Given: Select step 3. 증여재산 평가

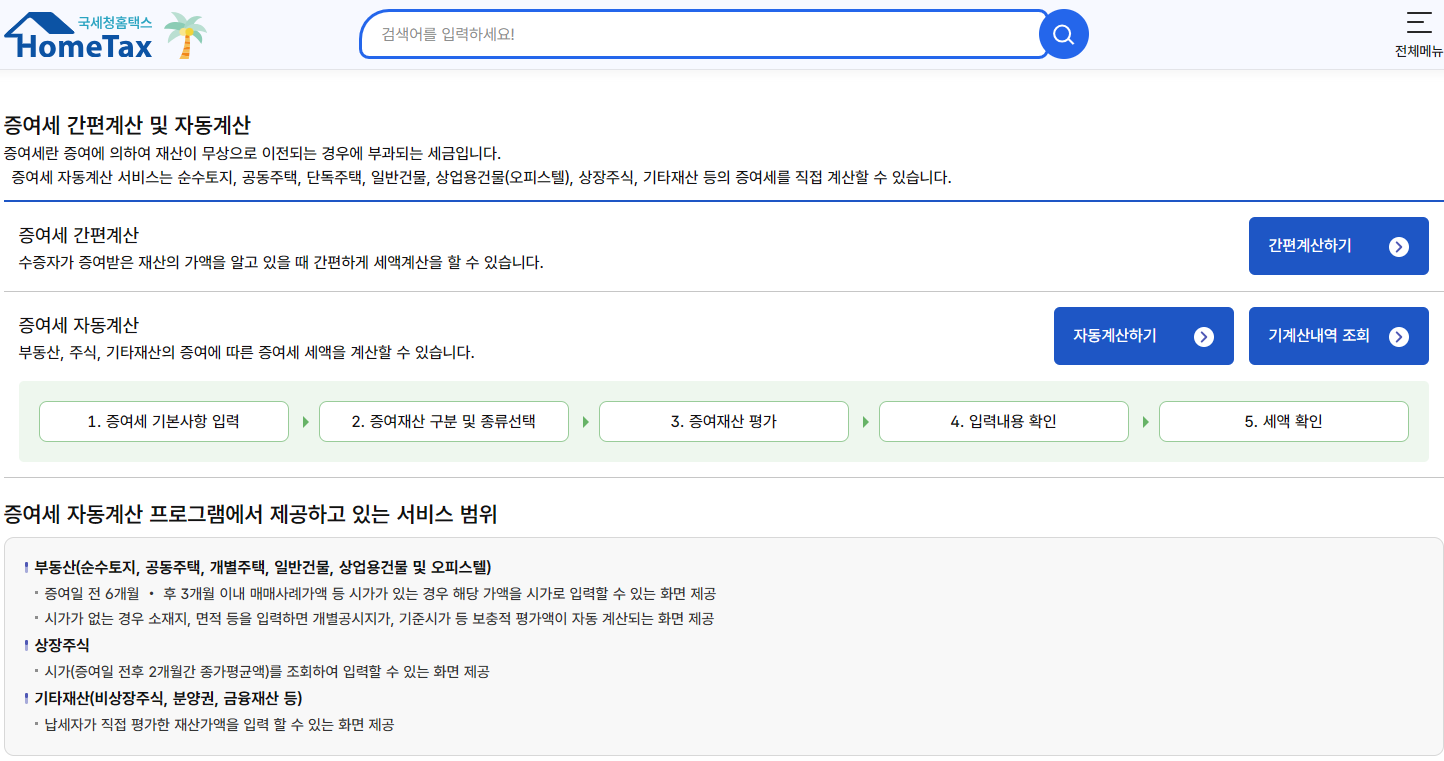Looking at the screenshot, I should 723,422.
